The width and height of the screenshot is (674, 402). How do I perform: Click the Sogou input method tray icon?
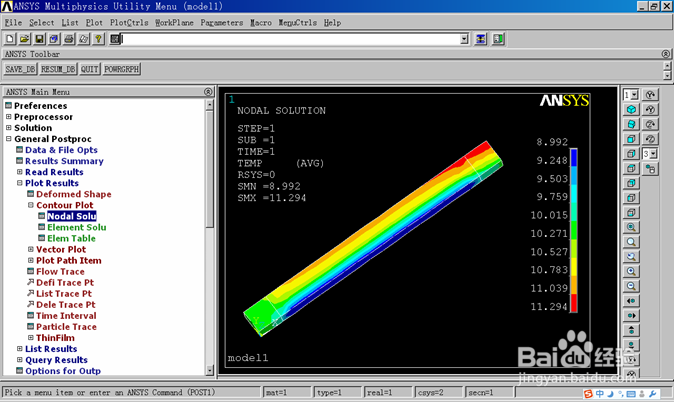point(588,393)
